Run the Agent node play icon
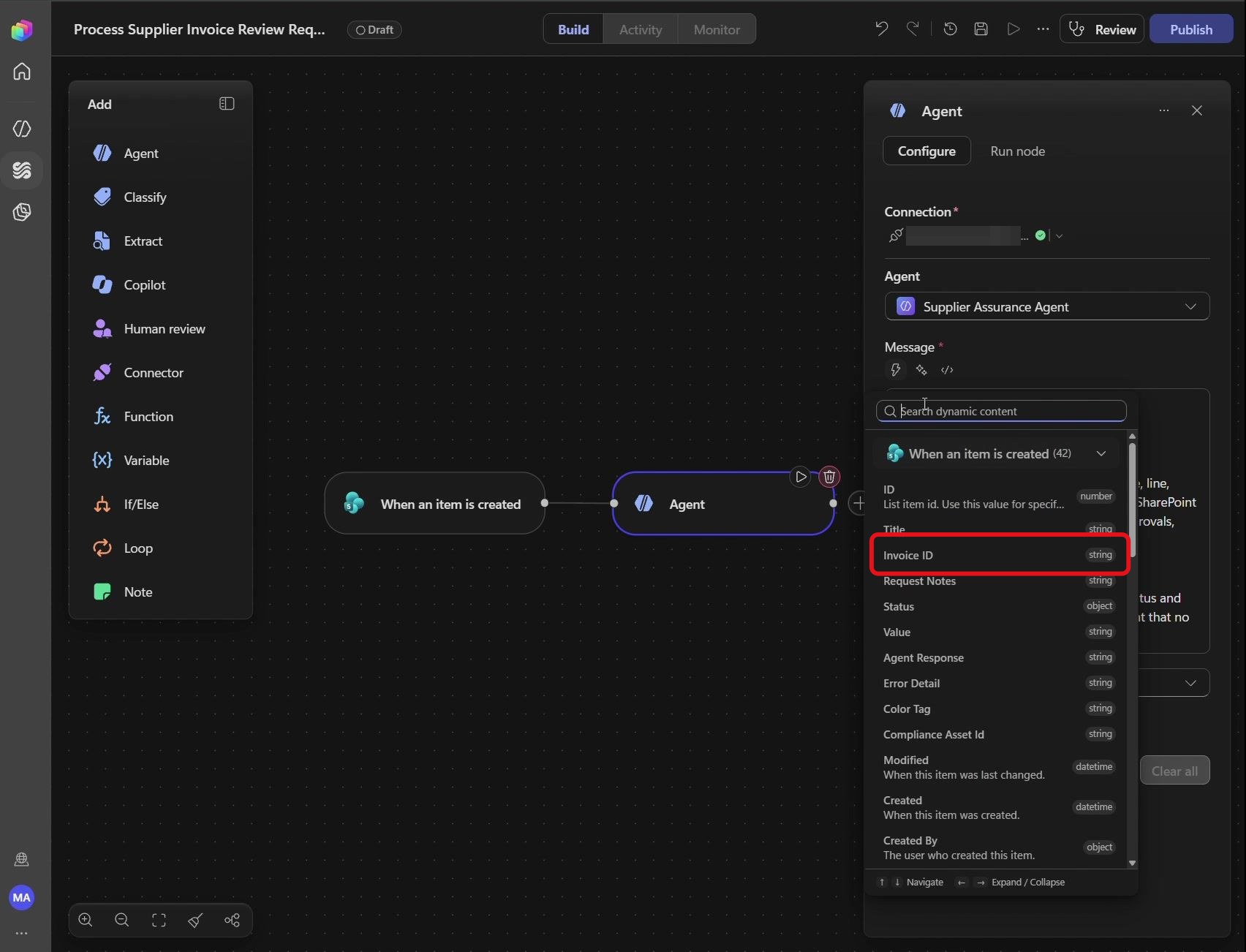1246x952 pixels. click(x=801, y=477)
